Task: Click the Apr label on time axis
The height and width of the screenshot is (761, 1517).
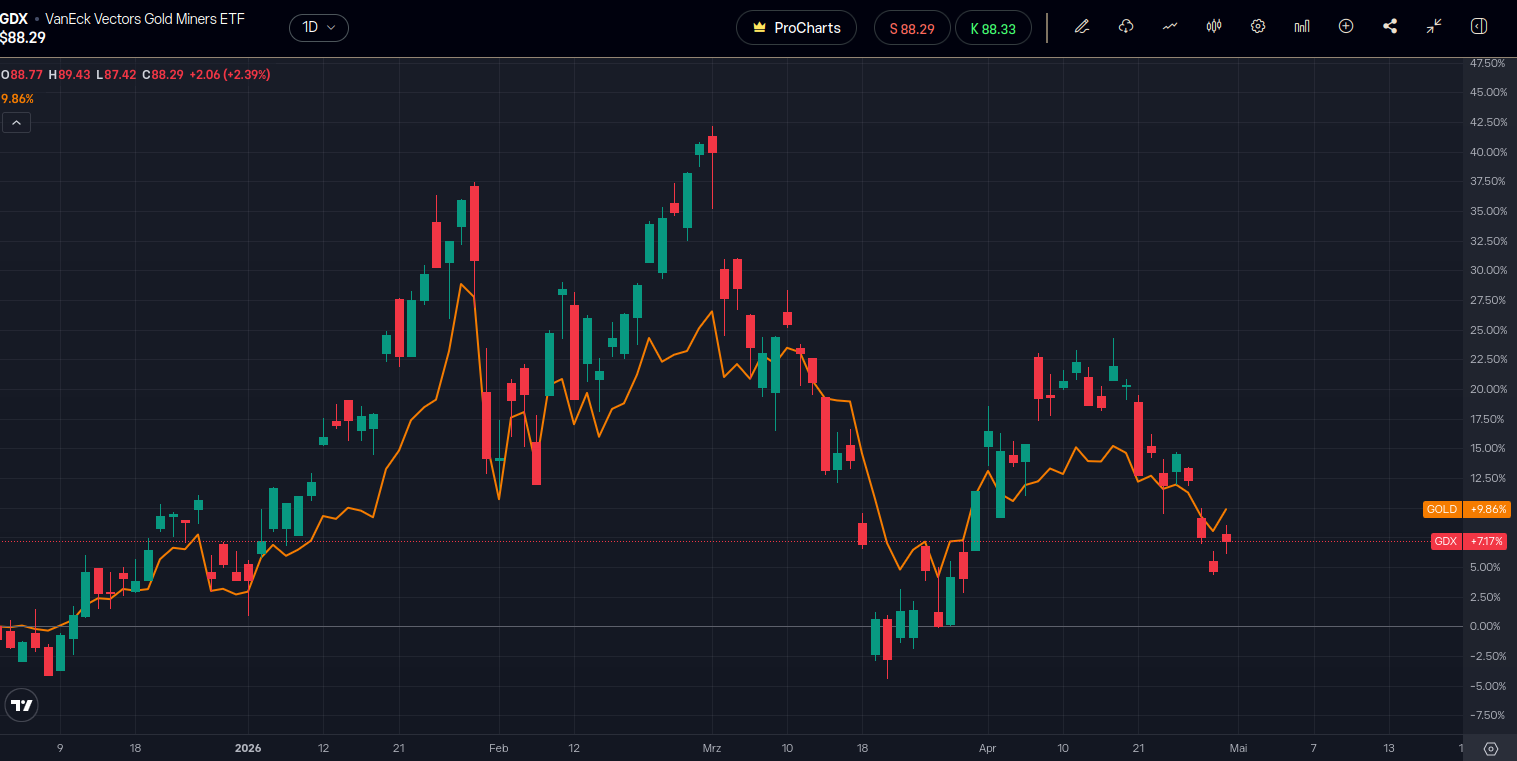Action: [988, 748]
